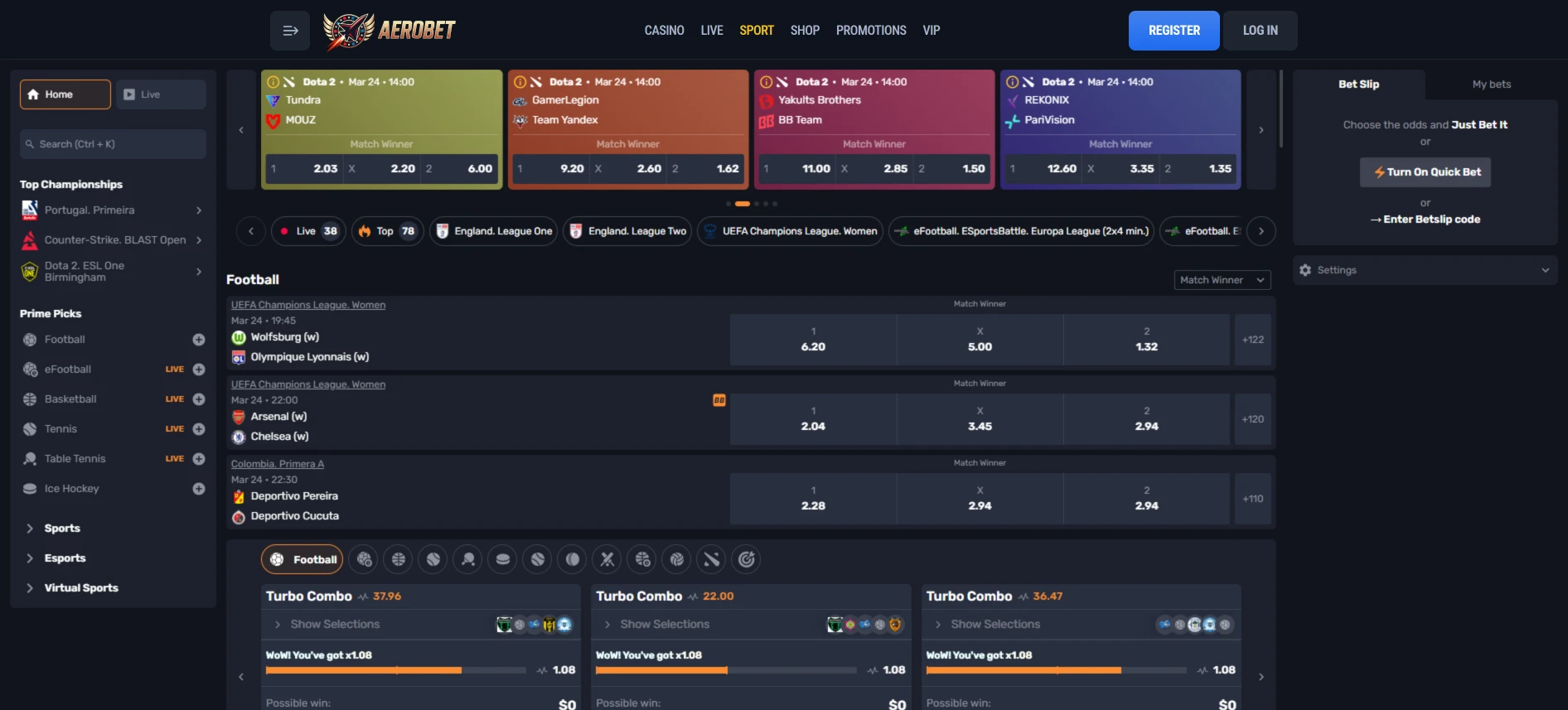Open the CASINO menu

point(665,31)
